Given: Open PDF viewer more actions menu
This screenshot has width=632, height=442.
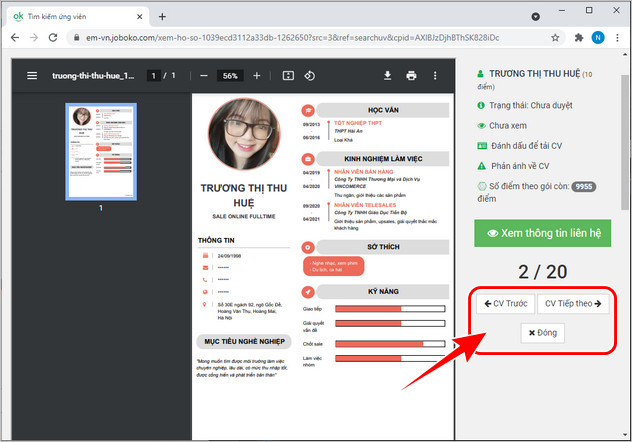Looking at the screenshot, I should (x=434, y=76).
